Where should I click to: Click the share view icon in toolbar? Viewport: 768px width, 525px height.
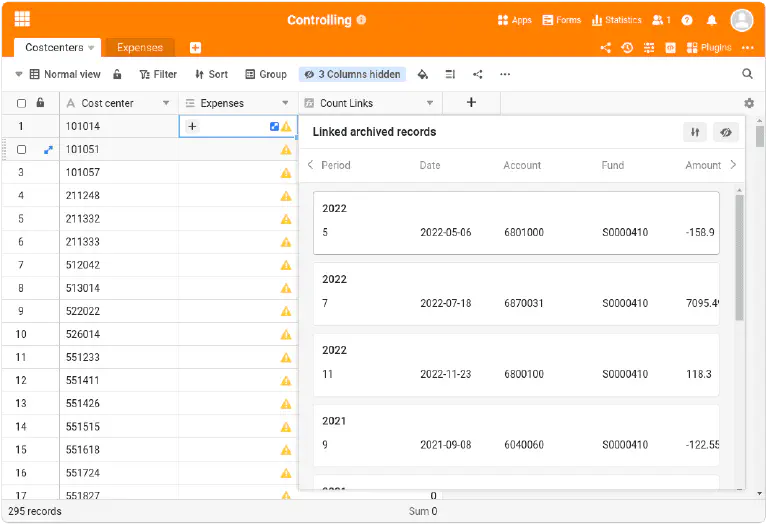(x=478, y=74)
